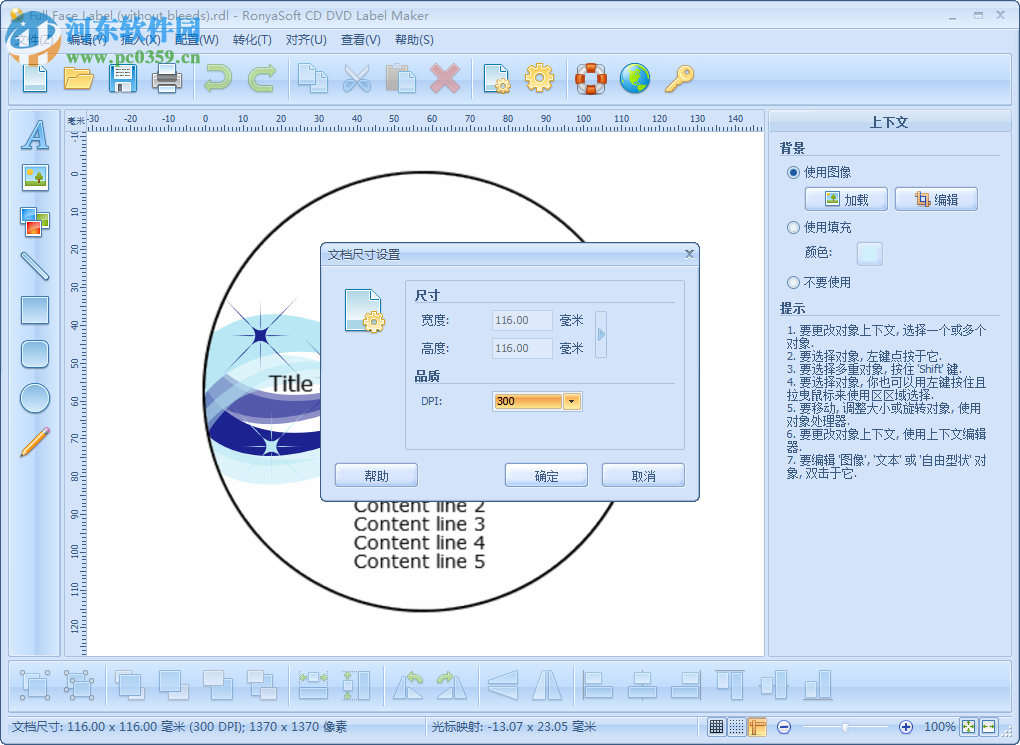Select the Insert Image tool

pos(34,178)
